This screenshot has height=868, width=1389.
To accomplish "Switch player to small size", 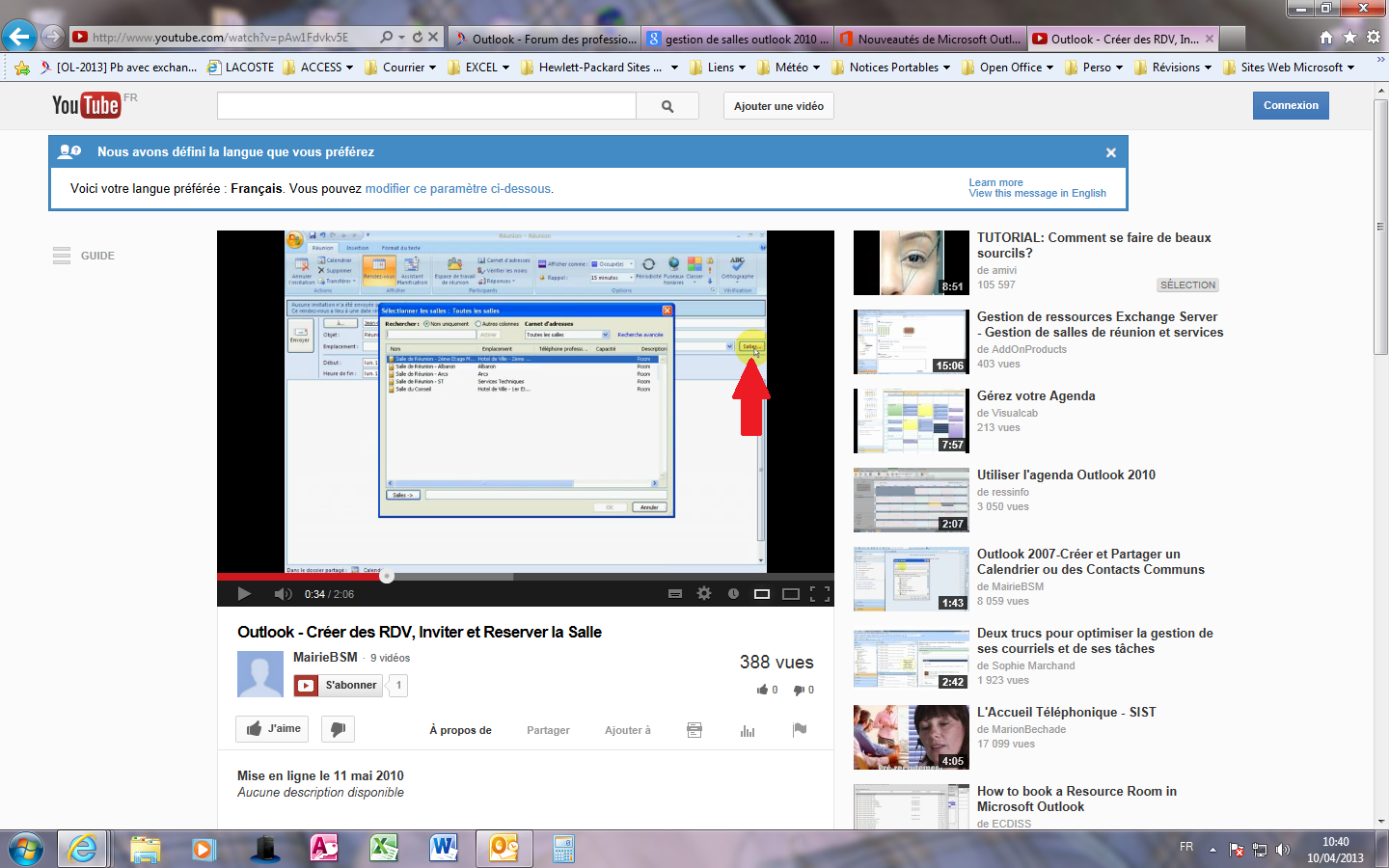I will pos(762,594).
